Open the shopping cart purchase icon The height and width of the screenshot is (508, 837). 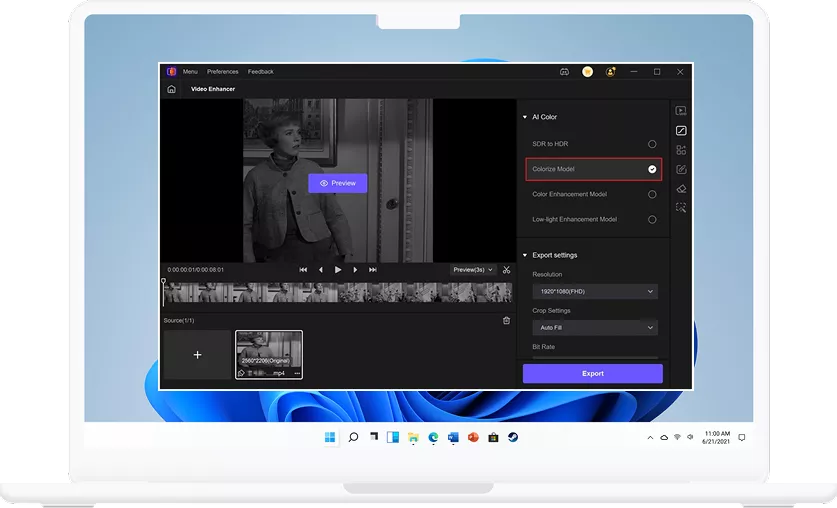pyautogui.click(x=587, y=72)
